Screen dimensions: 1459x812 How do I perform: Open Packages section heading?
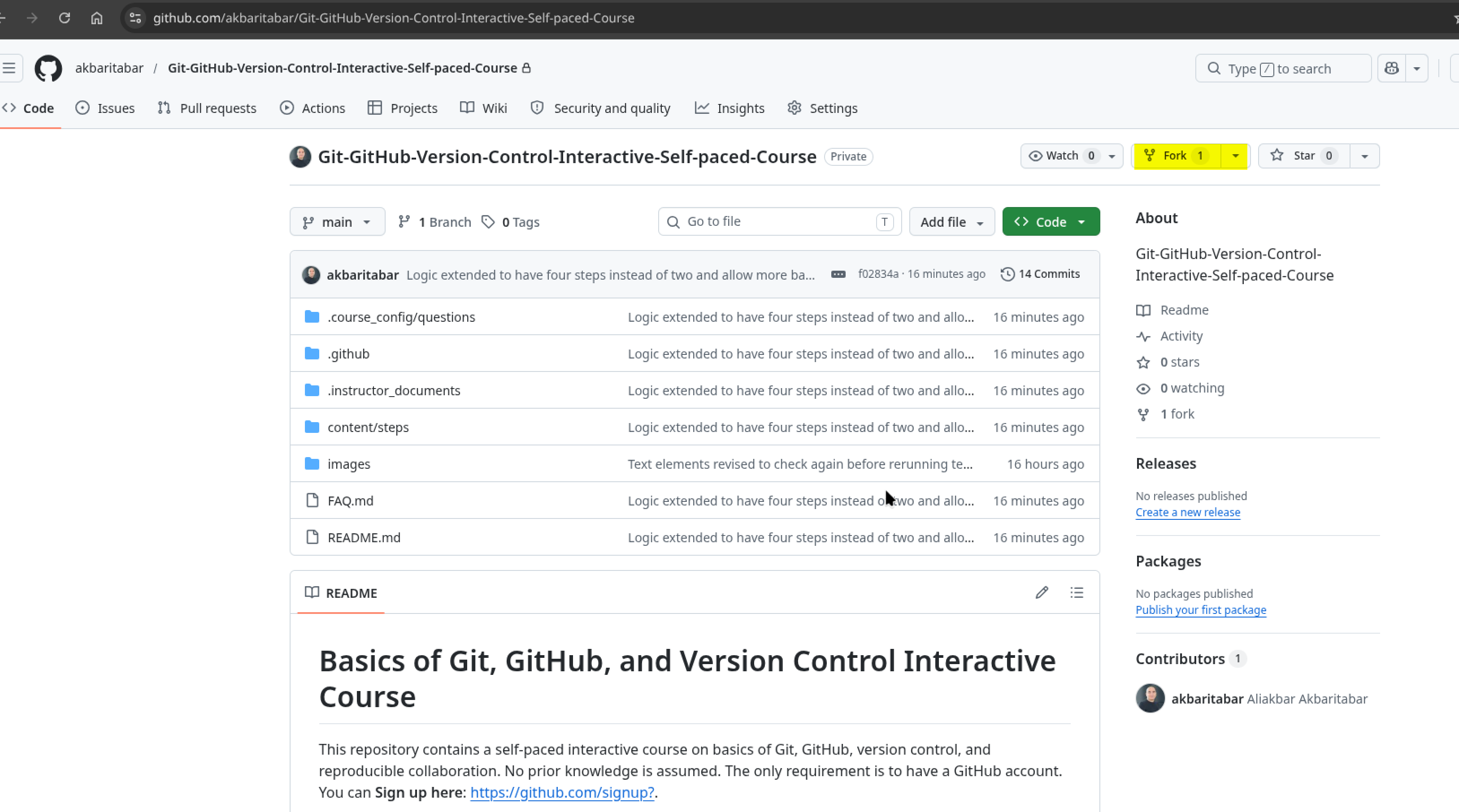[1168, 561]
